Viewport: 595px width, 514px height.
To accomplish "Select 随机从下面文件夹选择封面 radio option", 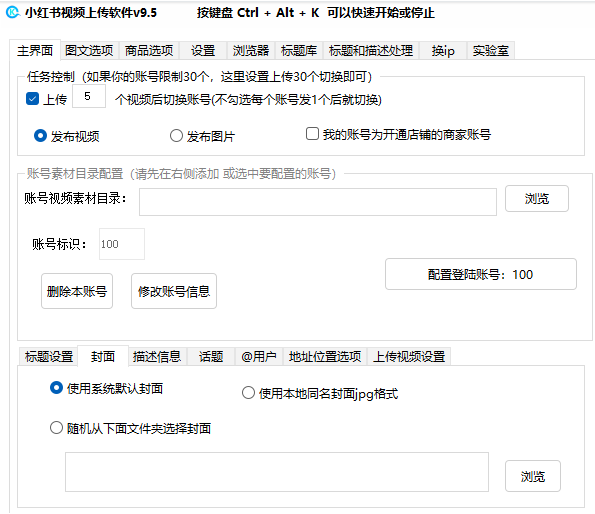I will point(56,428).
